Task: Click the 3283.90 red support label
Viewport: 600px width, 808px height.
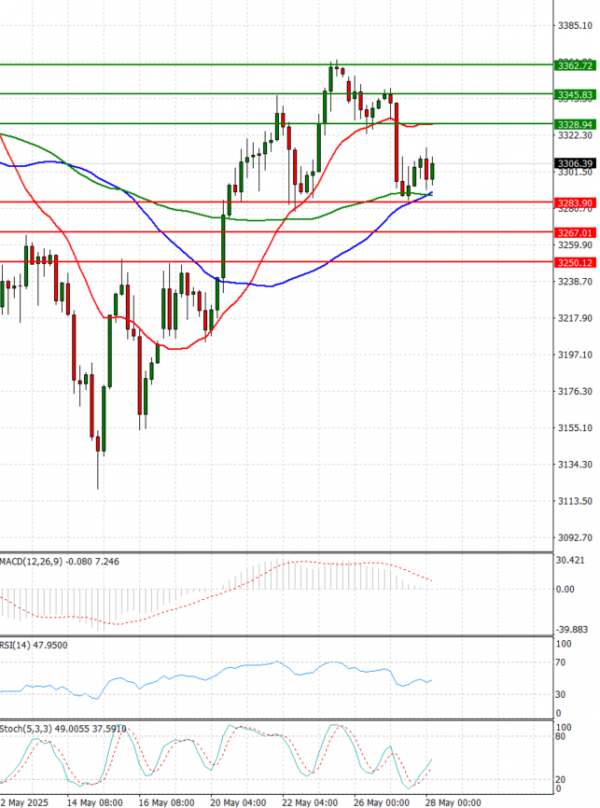Action: [x=575, y=203]
